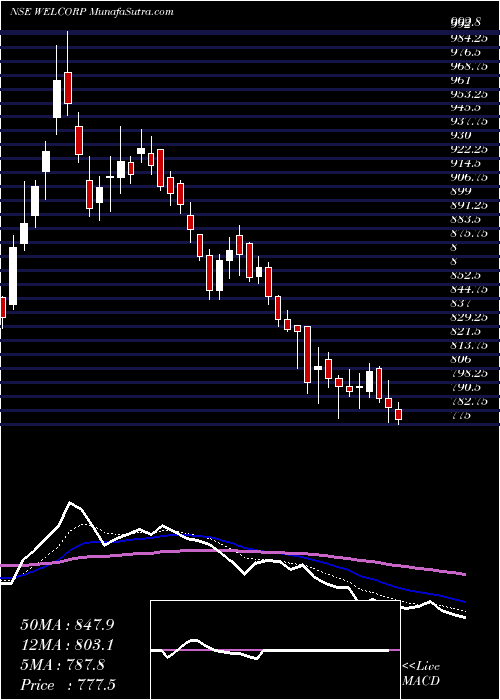500x700 pixels.
Task: Click the 775 price axis label
Action: click(461, 415)
